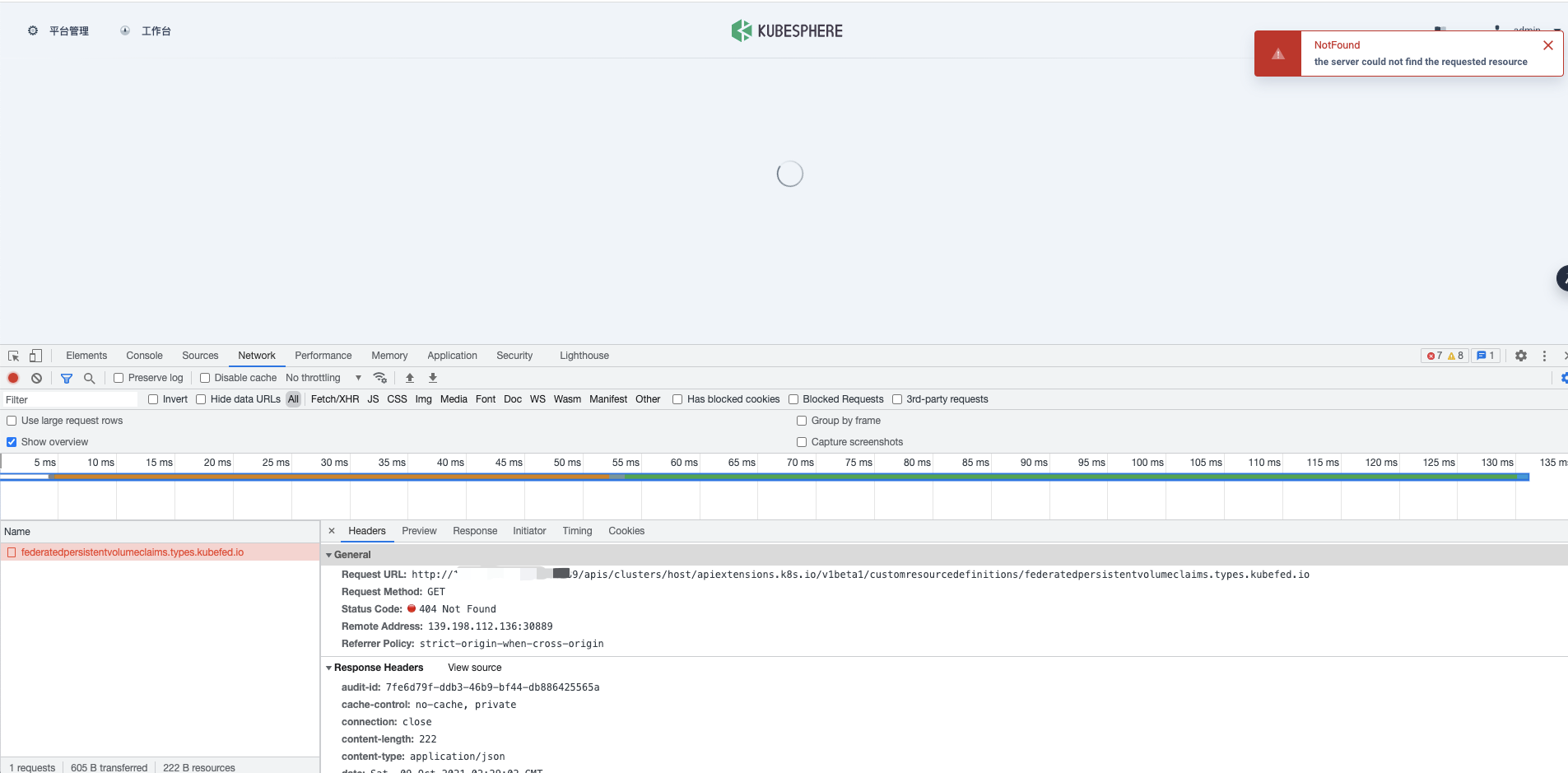This screenshot has height=773, width=1568.
Task: Open the Preview tab of request
Action: pos(419,531)
